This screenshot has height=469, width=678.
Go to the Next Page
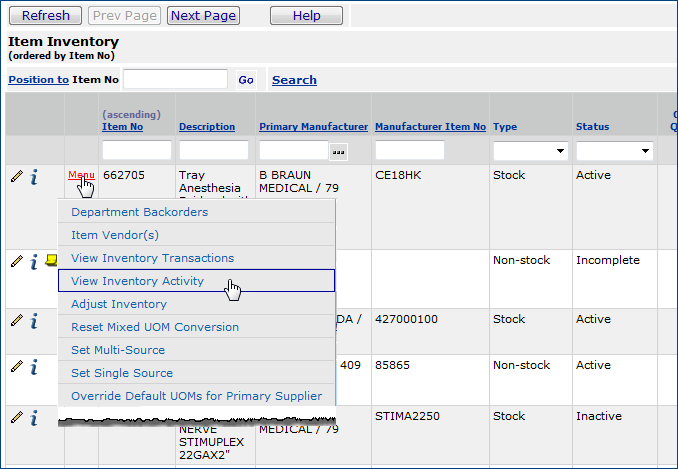click(x=203, y=16)
